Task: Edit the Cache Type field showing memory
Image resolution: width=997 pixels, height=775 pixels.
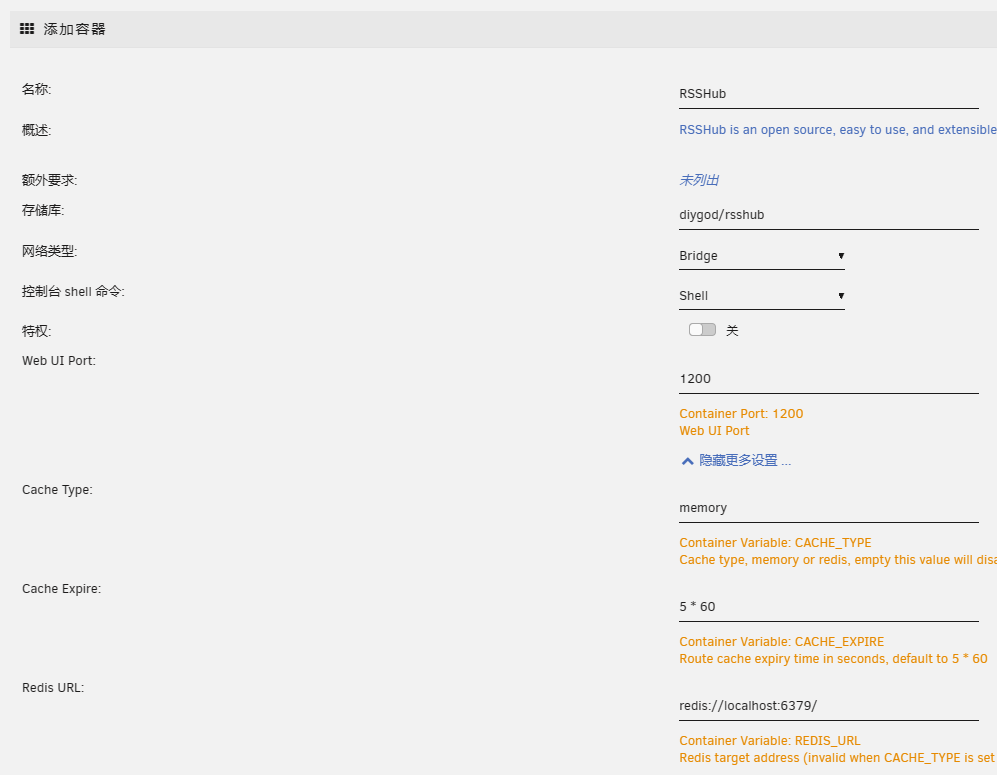Action: tap(828, 508)
